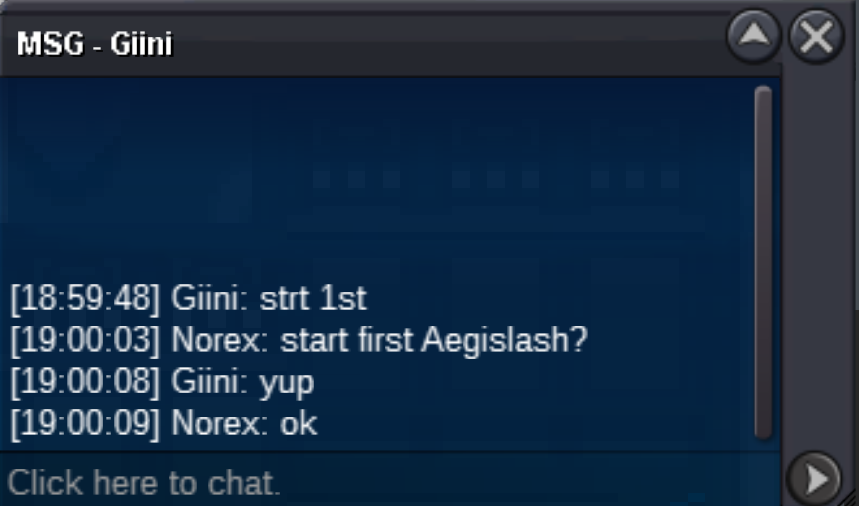Select the 'MSG - Giini' window title

[95, 43]
